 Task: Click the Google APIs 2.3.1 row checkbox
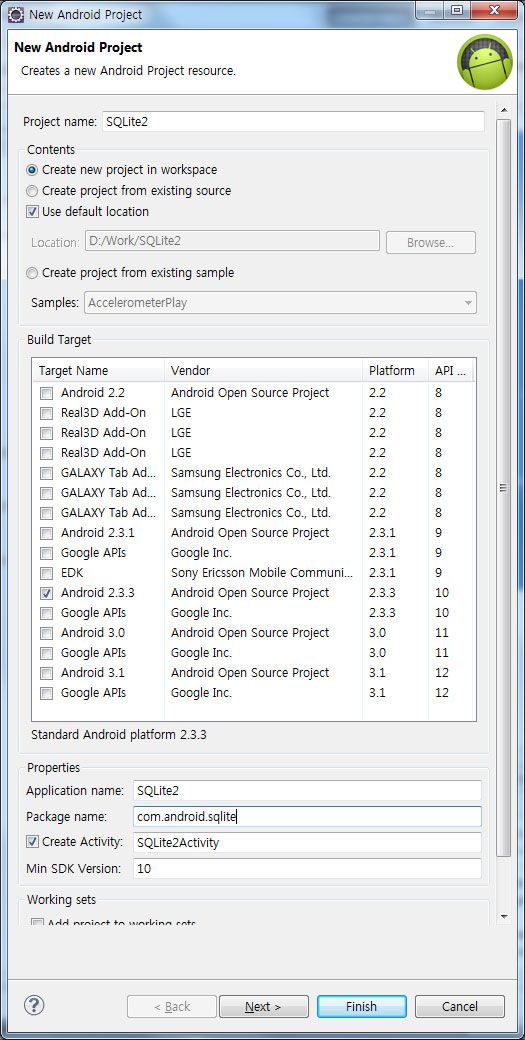pos(46,553)
